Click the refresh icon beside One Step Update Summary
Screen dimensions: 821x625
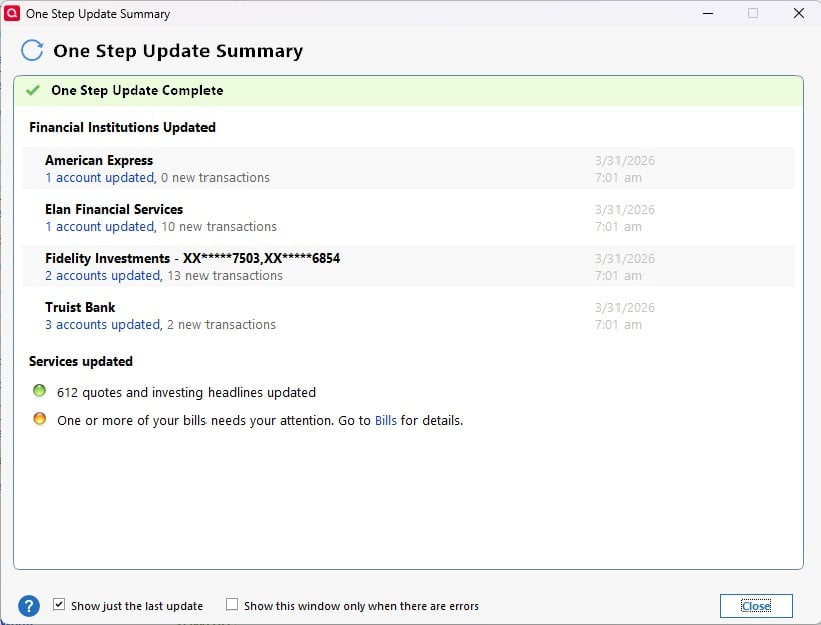point(32,50)
